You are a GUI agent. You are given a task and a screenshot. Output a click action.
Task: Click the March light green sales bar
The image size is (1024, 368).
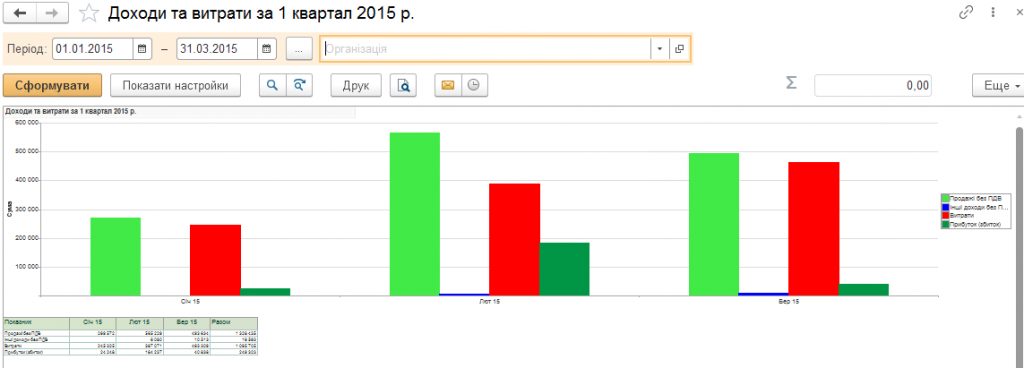pos(714,224)
